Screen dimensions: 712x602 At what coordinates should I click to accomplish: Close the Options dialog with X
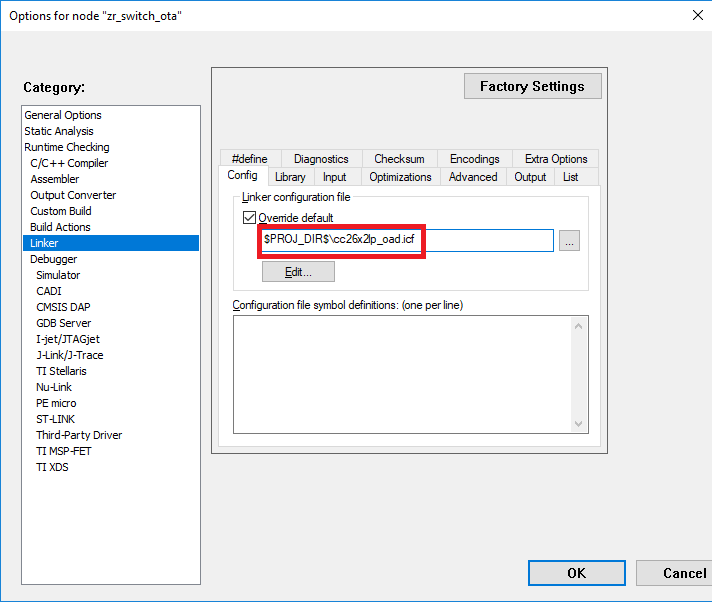pos(696,15)
